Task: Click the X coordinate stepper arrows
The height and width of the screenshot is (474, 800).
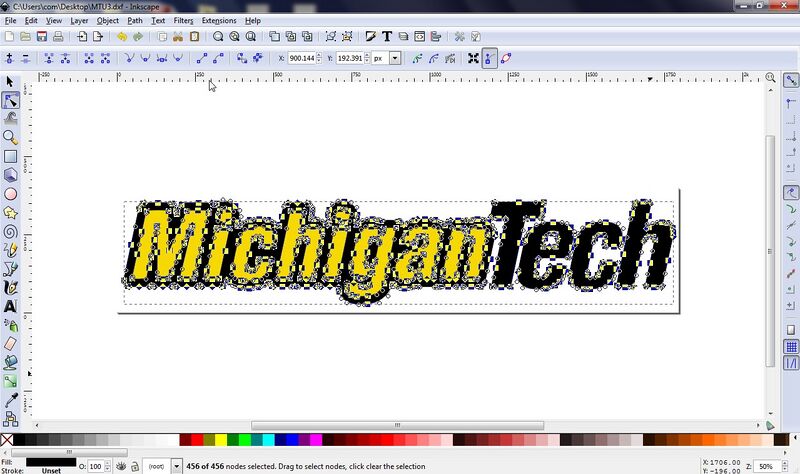Action: pos(319,58)
